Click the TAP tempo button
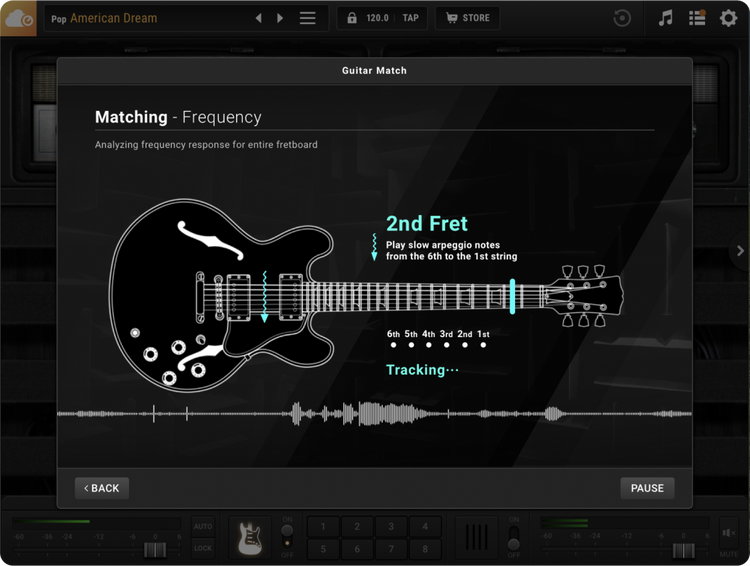Screen dimensions: 750x566 point(410,18)
